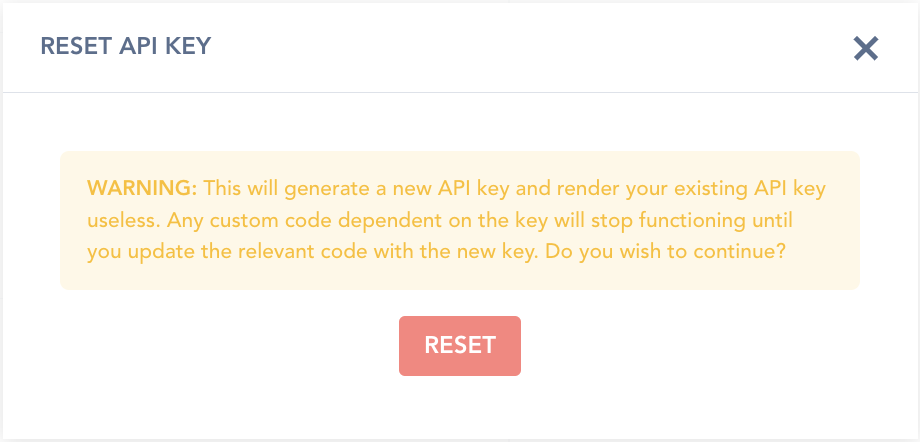Click the red RESET button
Image resolution: width=920 pixels, height=442 pixels.
coord(460,346)
